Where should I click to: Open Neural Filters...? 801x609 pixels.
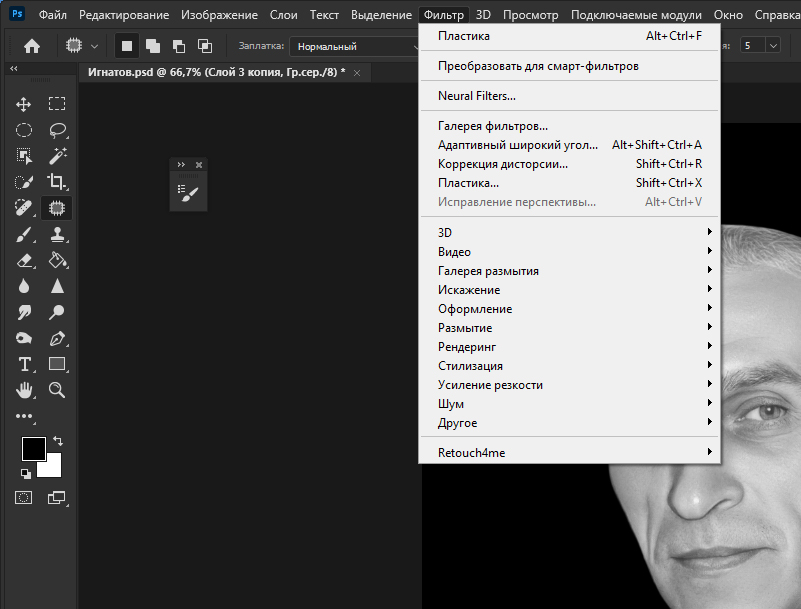pos(569,96)
